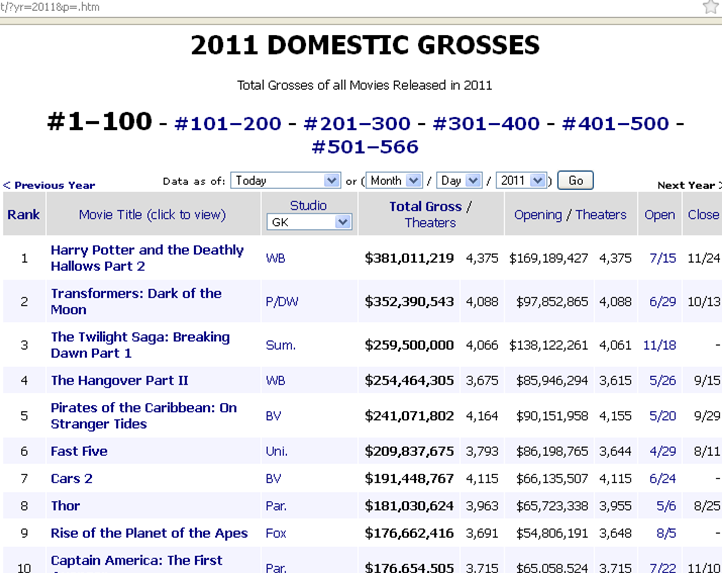Image resolution: width=722 pixels, height=573 pixels.
Task: Expand the Month dropdown
Action: tap(395, 181)
